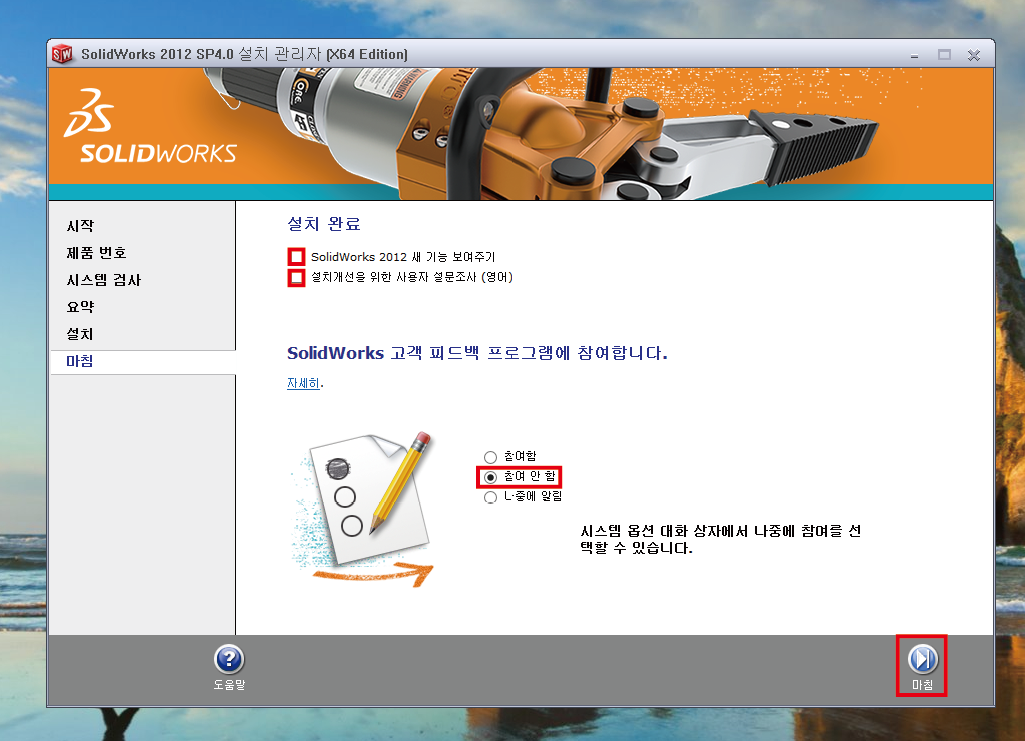Check 'SolidWorks 2012 새 기능 보여주기' box
Viewport: 1025px width, 741px height.
click(297, 257)
